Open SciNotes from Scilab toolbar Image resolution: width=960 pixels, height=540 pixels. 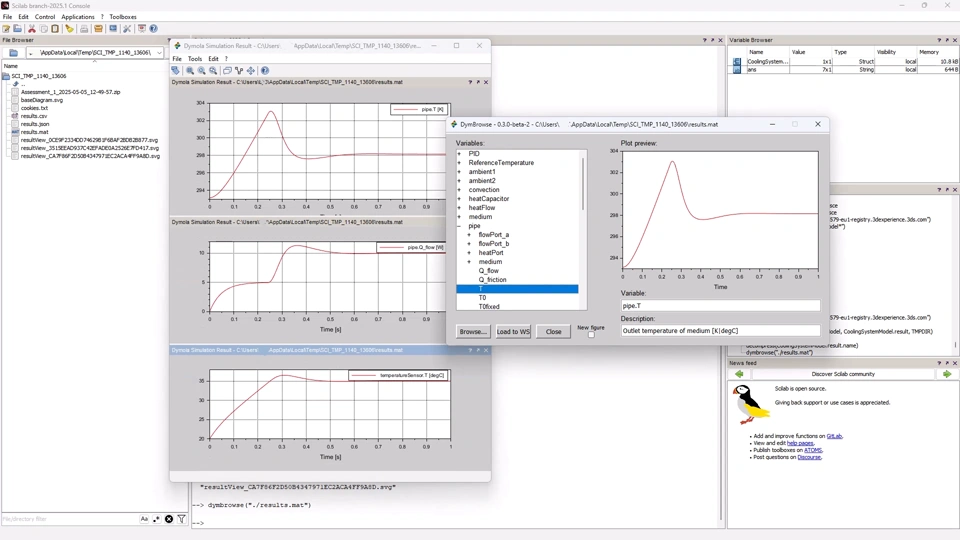pyautogui.click(x=6, y=29)
